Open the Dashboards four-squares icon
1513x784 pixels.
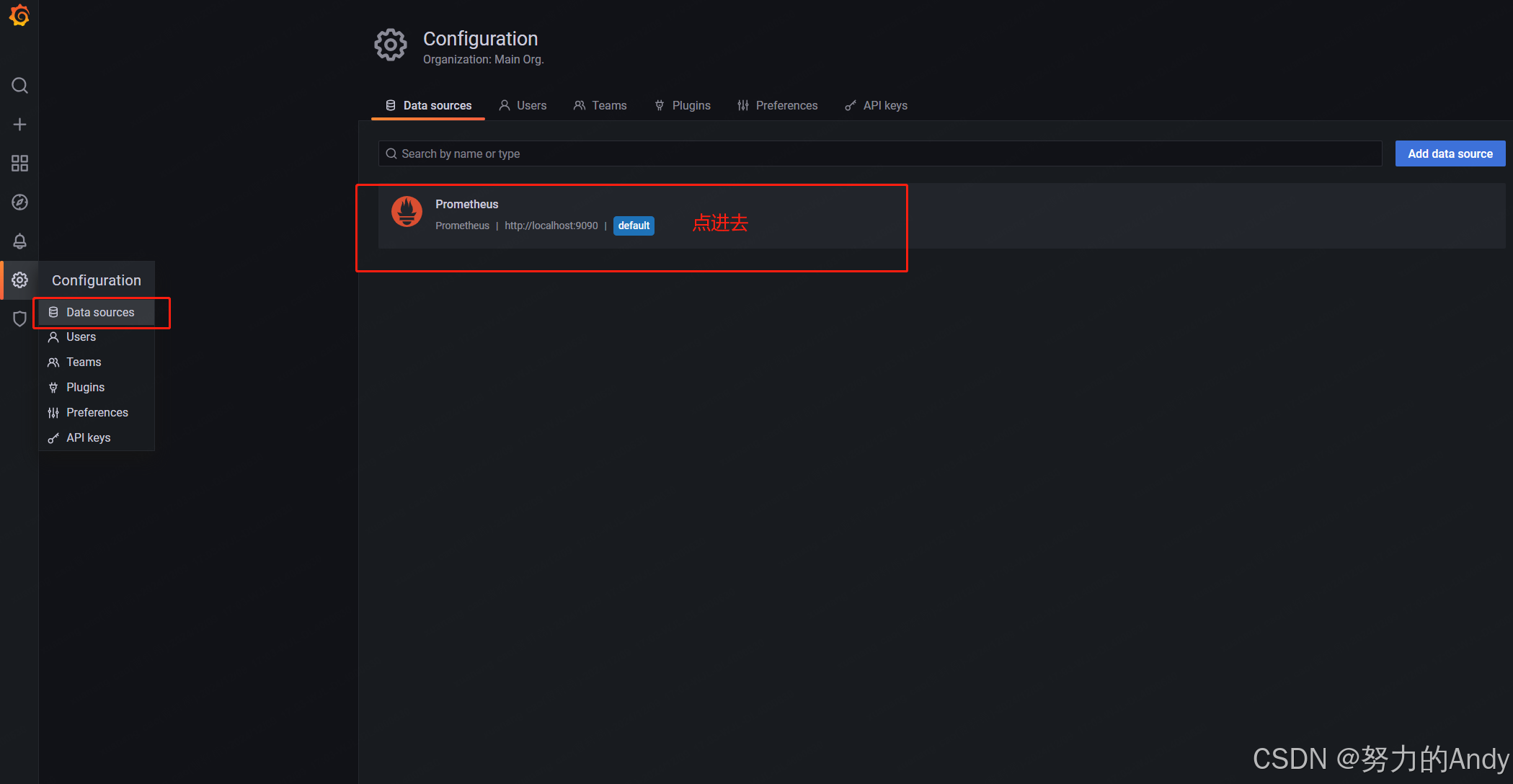click(x=19, y=164)
